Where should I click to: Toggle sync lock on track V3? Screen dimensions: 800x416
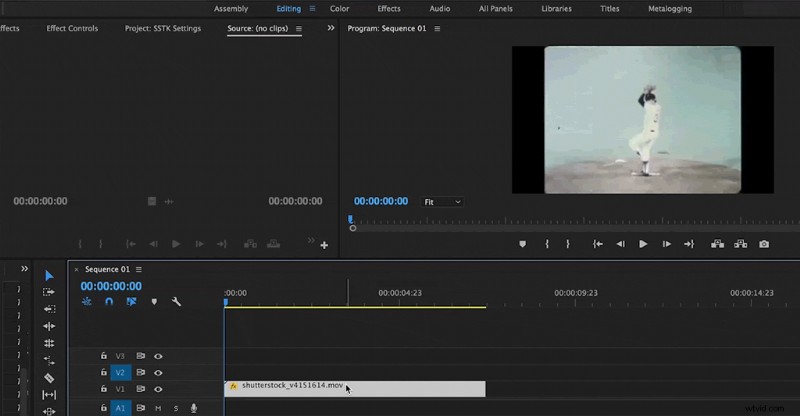click(140, 356)
